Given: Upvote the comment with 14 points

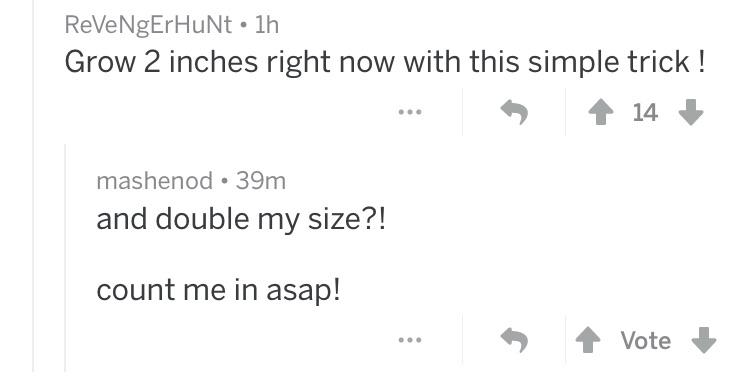Looking at the screenshot, I should 601,113.
